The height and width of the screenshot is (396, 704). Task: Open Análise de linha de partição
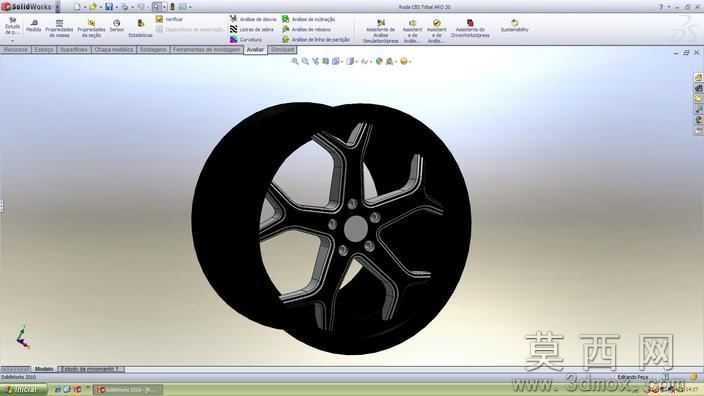[316, 40]
